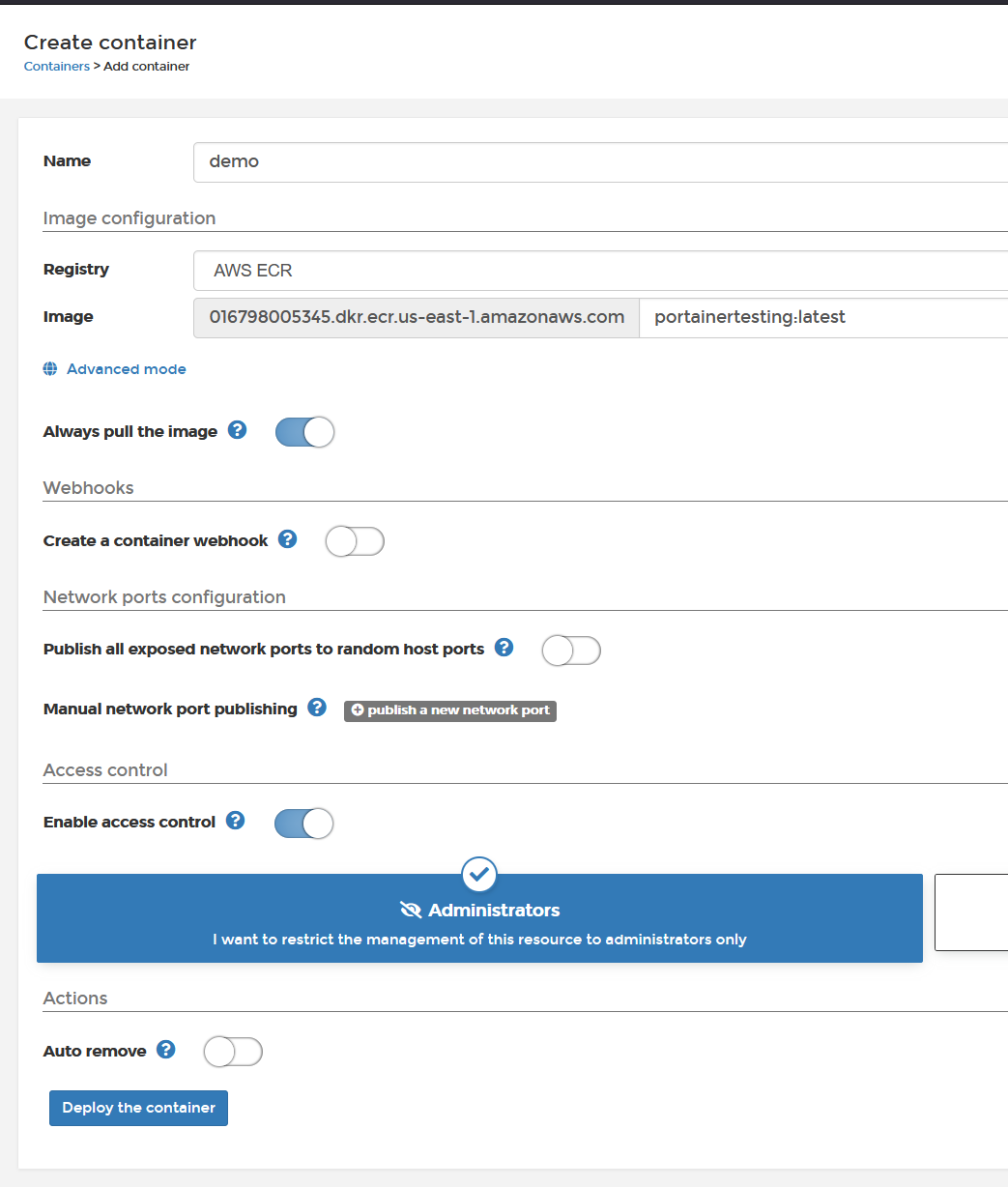
Task: Open help for Create a container webhook
Action: (x=287, y=539)
